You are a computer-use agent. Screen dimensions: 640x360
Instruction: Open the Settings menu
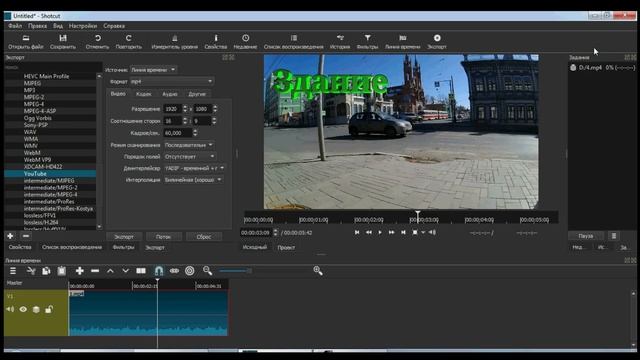pyautogui.click(x=83, y=26)
